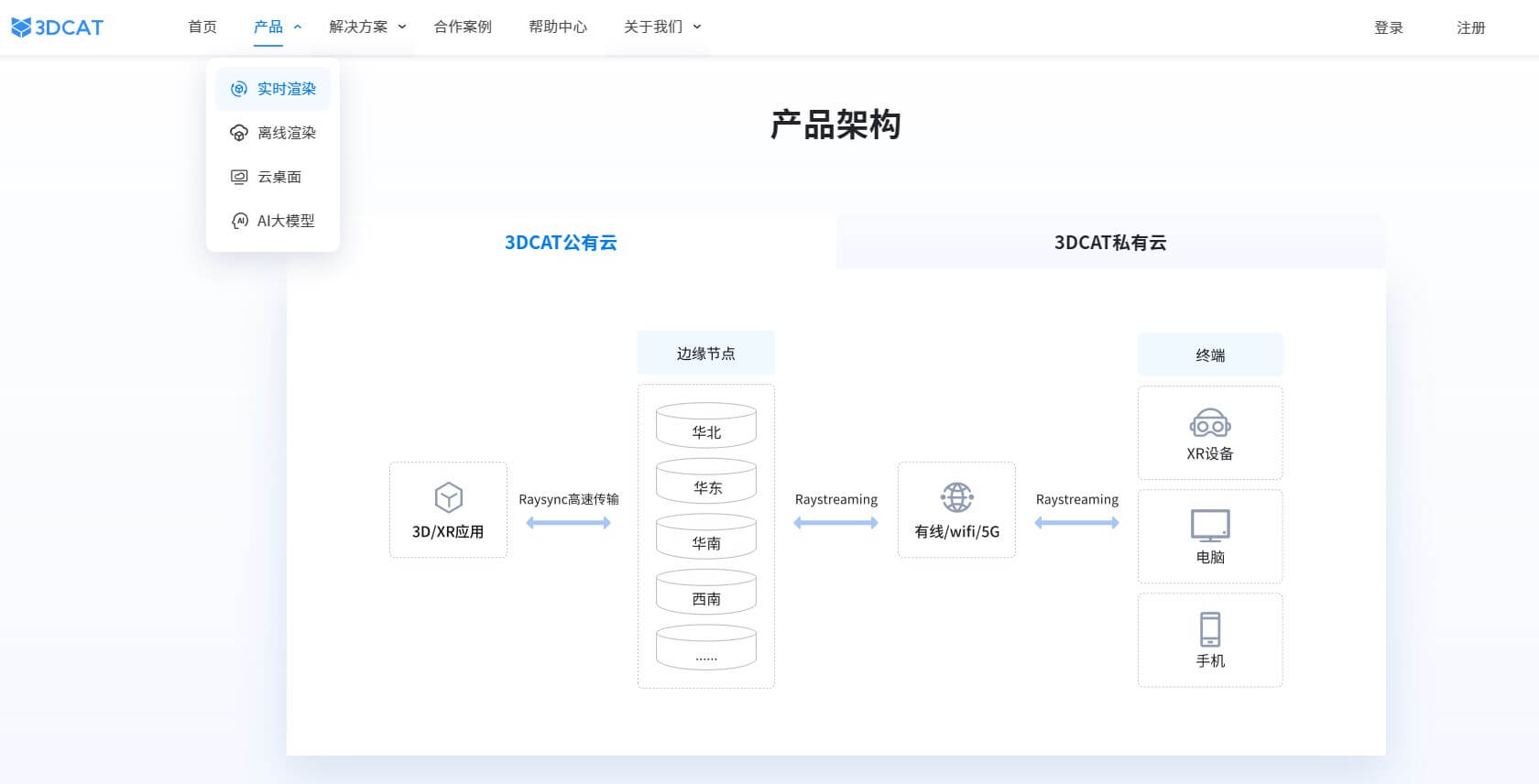This screenshot has width=1539, height=784.
Task: Open the 解决方案 nav item
Action: tap(358, 27)
